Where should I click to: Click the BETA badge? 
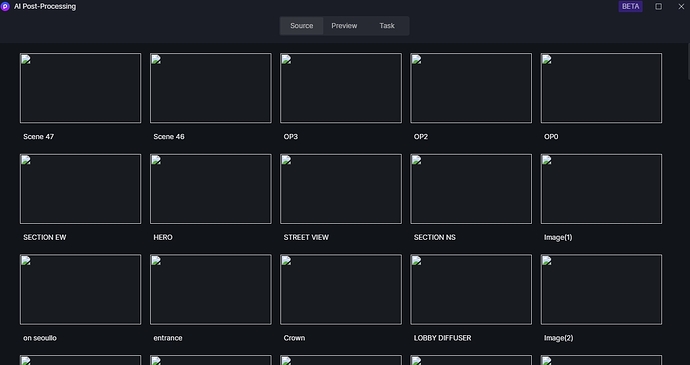click(x=630, y=7)
